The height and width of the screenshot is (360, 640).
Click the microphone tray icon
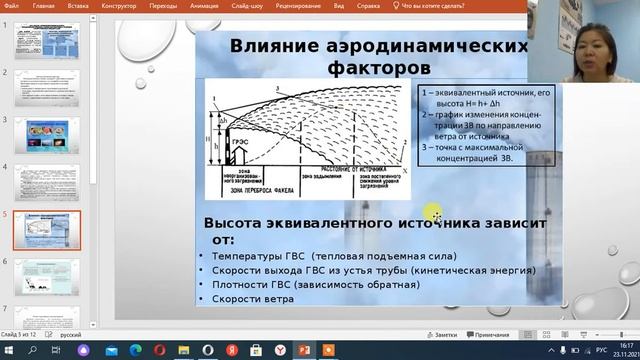[563, 350]
